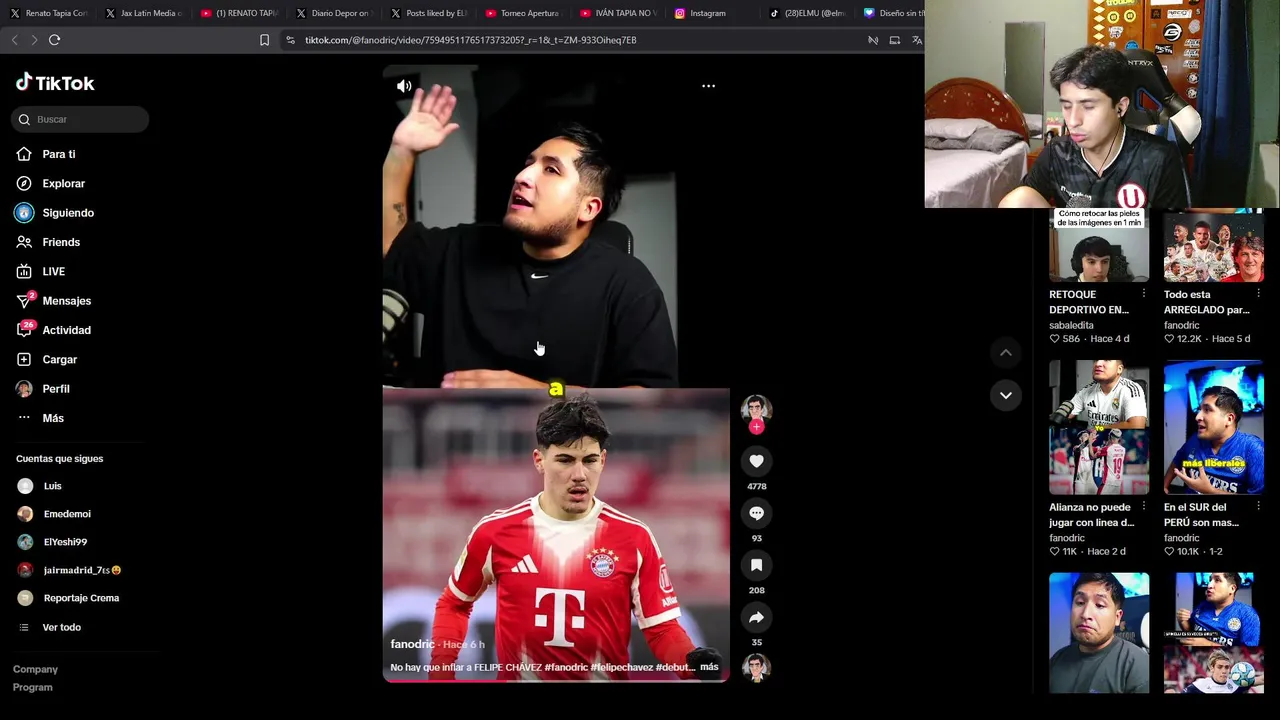Switch to IVÁN TAPIA YouTube tab
The width and height of the screenshot is (1280, 720).
click(x=617, y=13)
